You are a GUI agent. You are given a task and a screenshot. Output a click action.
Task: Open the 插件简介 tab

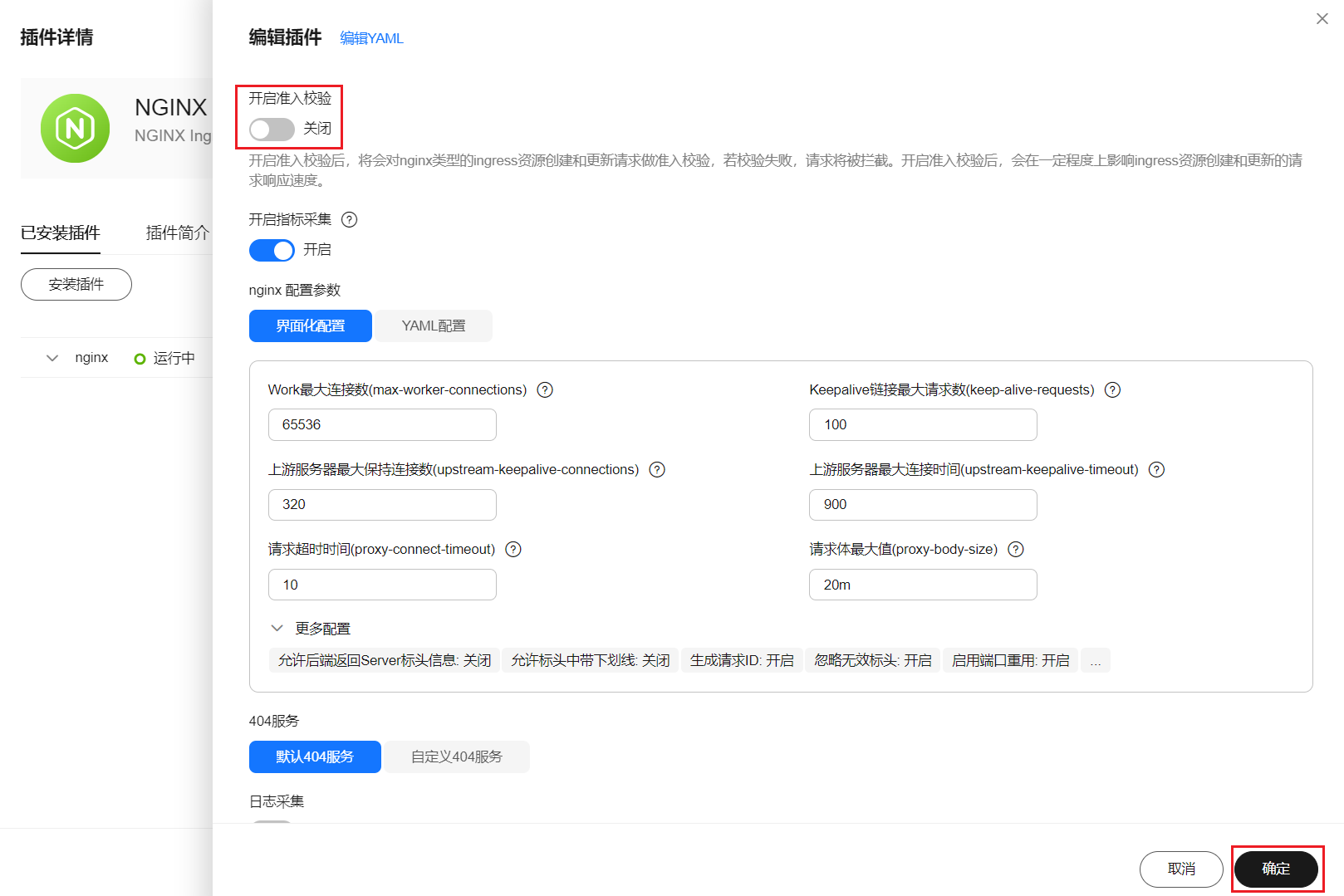pos(178,233)
